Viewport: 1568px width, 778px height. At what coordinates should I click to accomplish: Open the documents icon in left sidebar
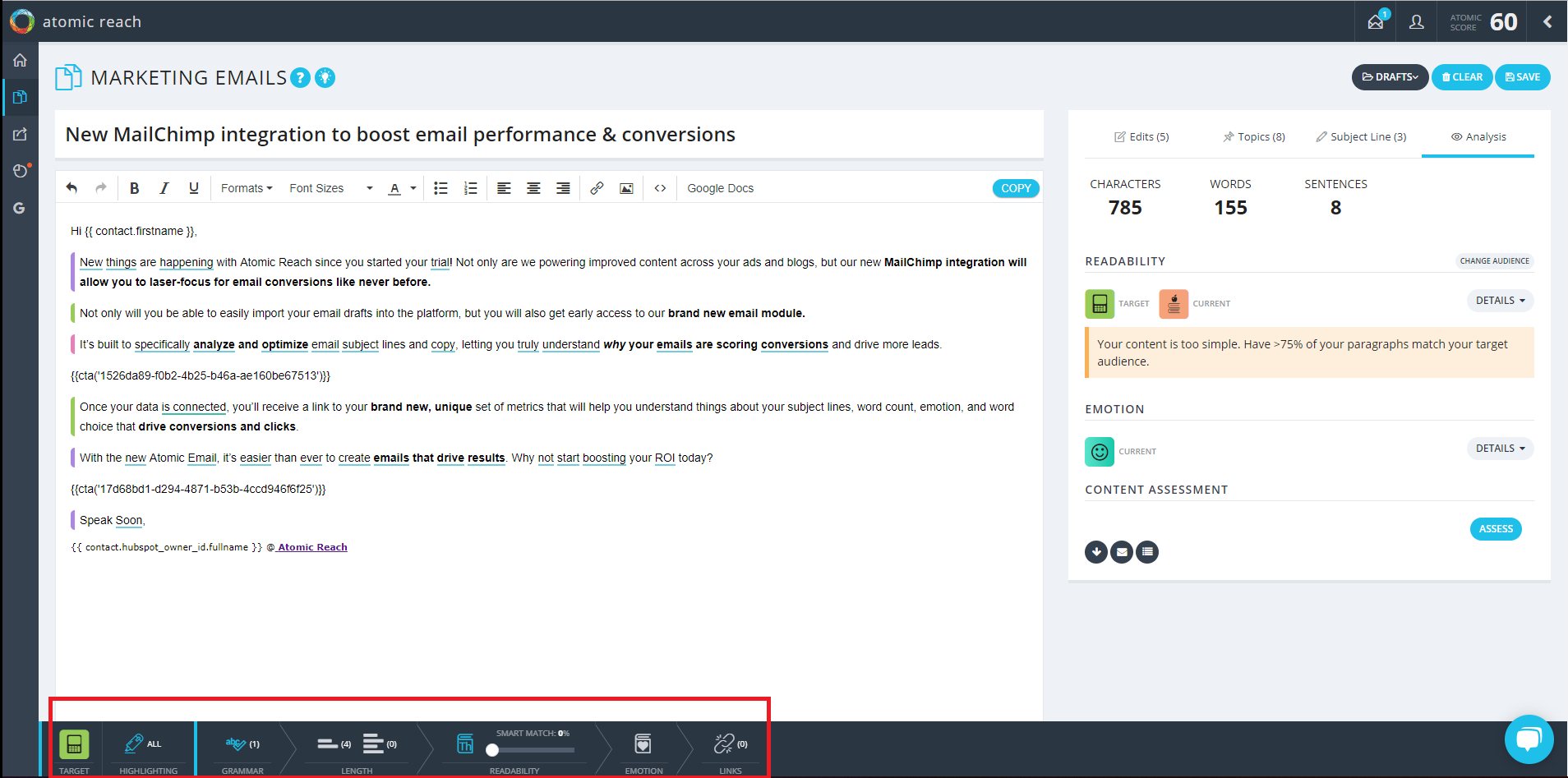coord(20,97)
